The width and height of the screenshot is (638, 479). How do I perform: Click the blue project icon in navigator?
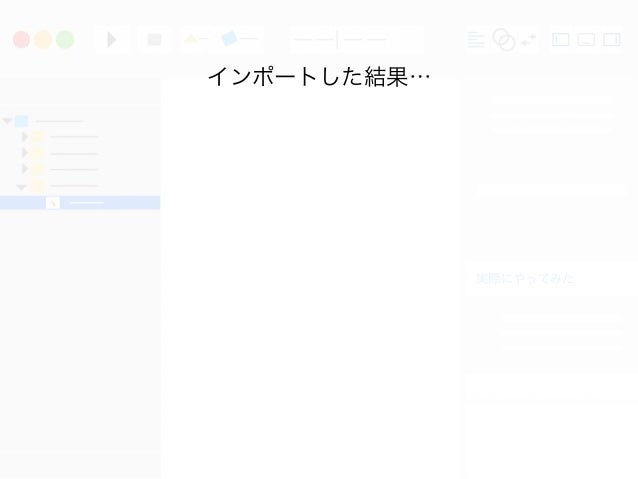[x=22, y=121]
